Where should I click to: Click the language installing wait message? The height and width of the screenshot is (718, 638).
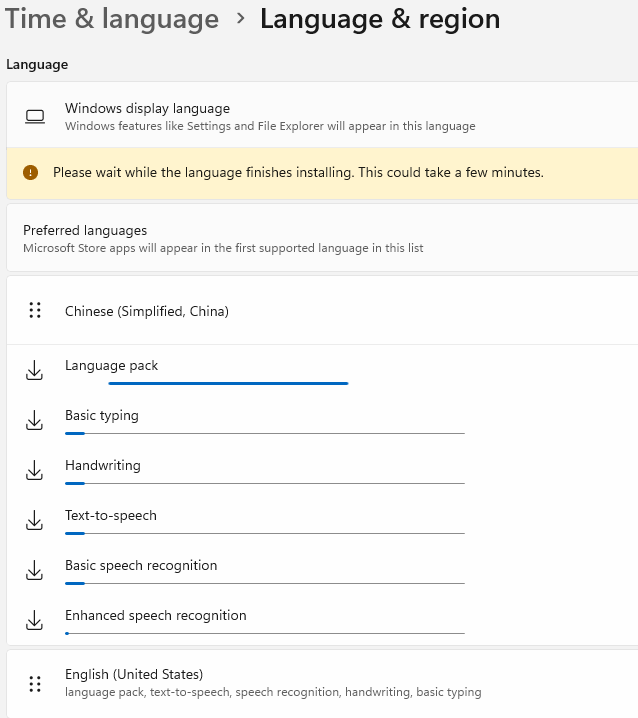tap(298, 173)
